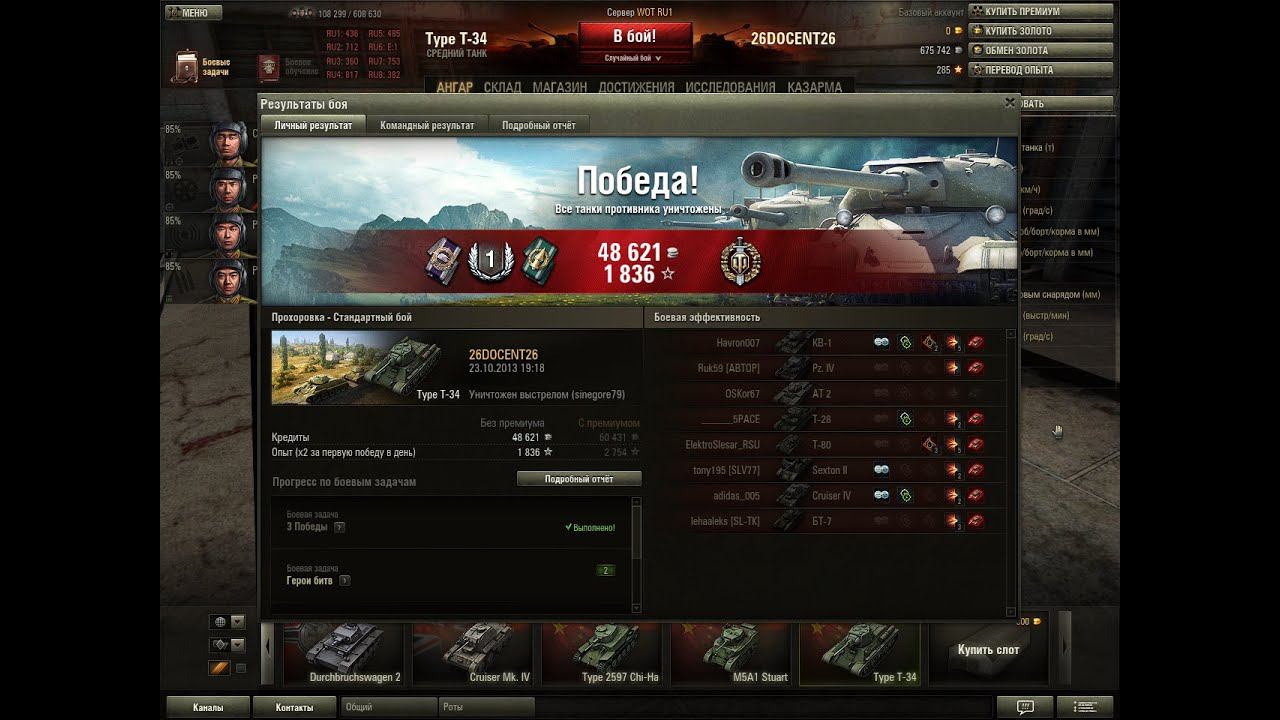Click help icon next to 3 Победы

[339, 527]
